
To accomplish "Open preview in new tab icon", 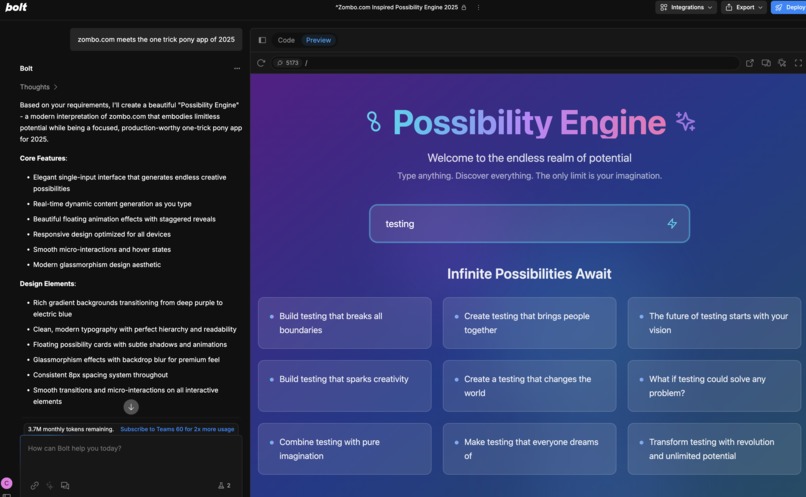I will click(749, 63).
